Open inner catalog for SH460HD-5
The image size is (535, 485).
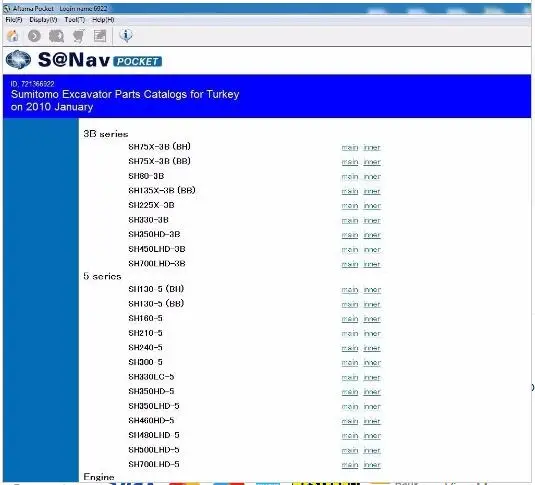[x=372, y=421]
